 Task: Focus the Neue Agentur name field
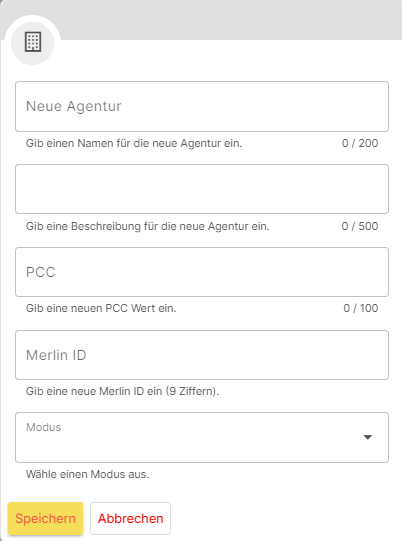pyautogui.click(x=202, y=106)
